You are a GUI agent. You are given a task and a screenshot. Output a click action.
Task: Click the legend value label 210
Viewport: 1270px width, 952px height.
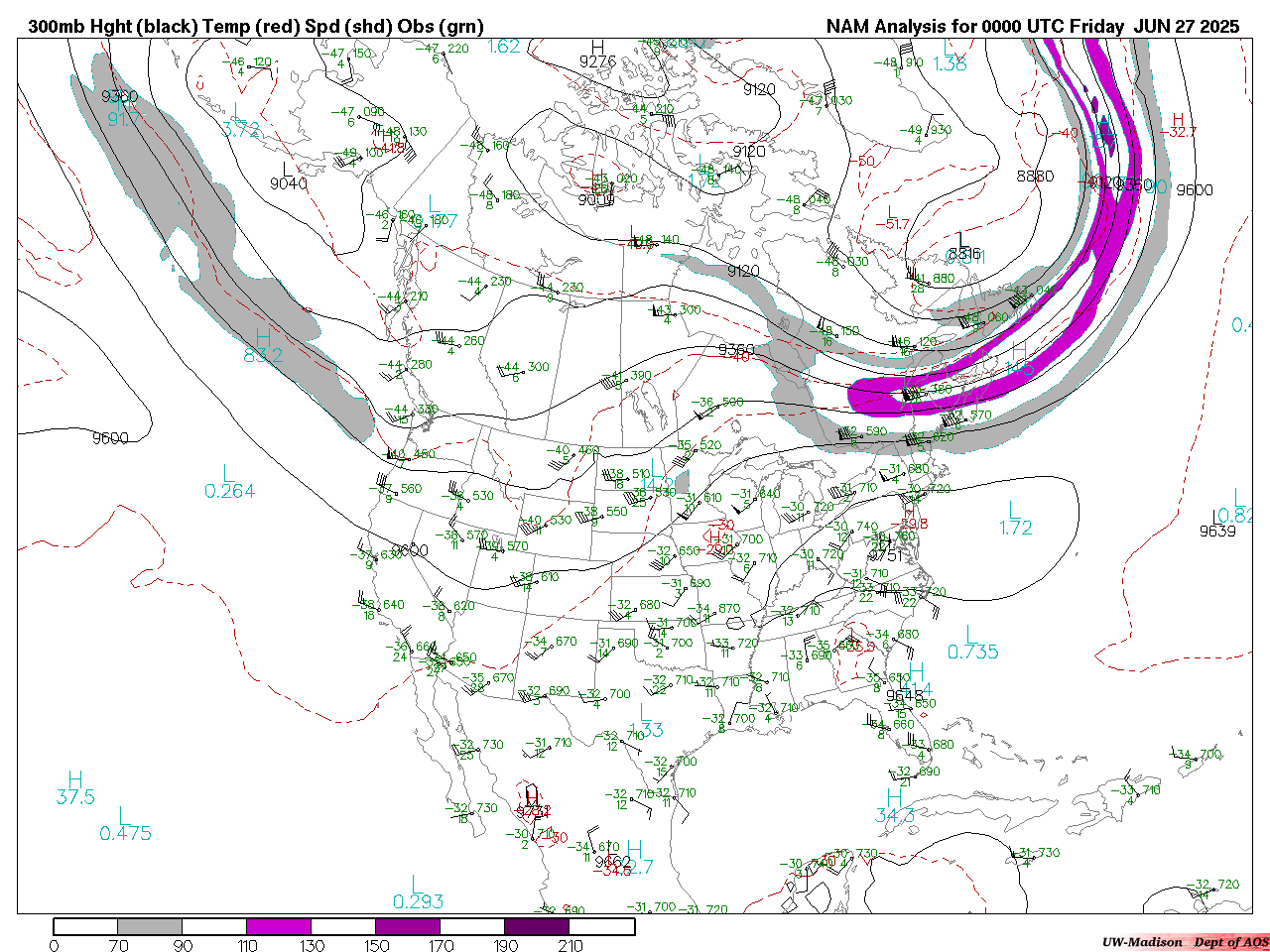571,945
